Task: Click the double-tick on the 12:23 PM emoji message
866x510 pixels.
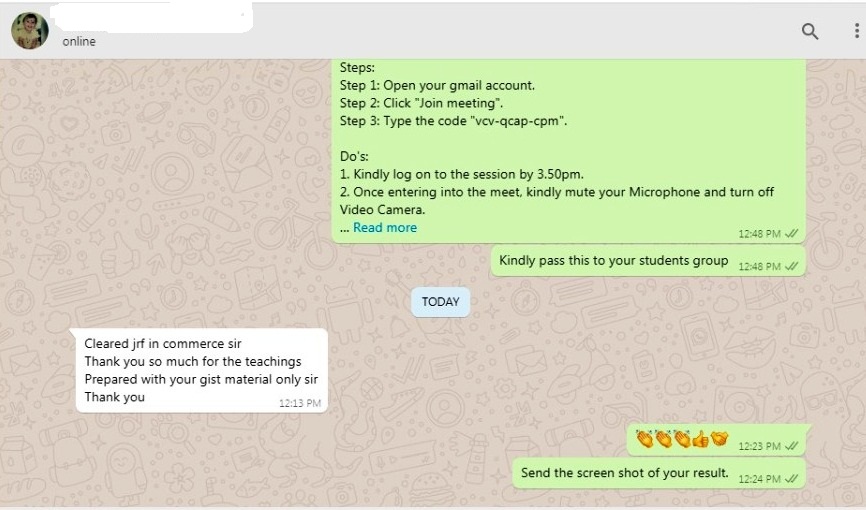Action: pos(791,446)
